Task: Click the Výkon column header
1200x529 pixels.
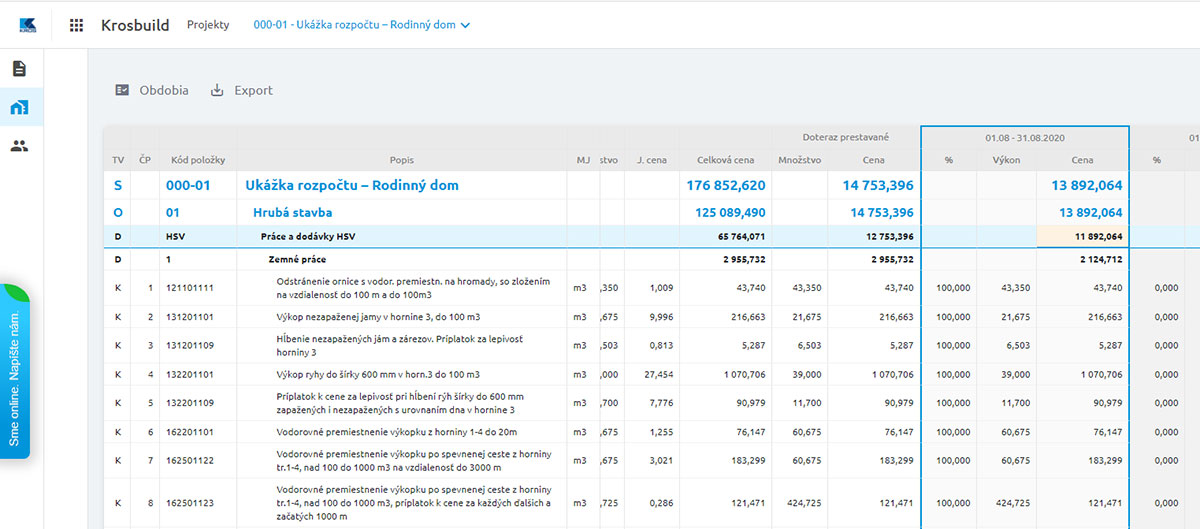Action: point(1006,160)
